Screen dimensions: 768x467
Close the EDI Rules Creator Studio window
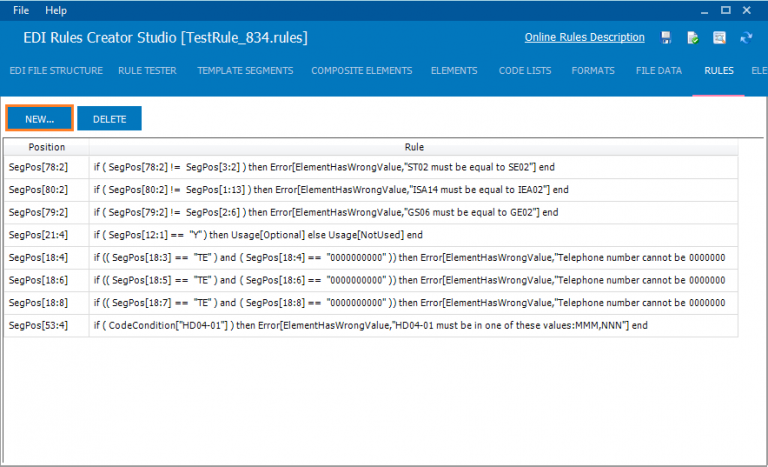pyautogui.click(x=746, y=10)
